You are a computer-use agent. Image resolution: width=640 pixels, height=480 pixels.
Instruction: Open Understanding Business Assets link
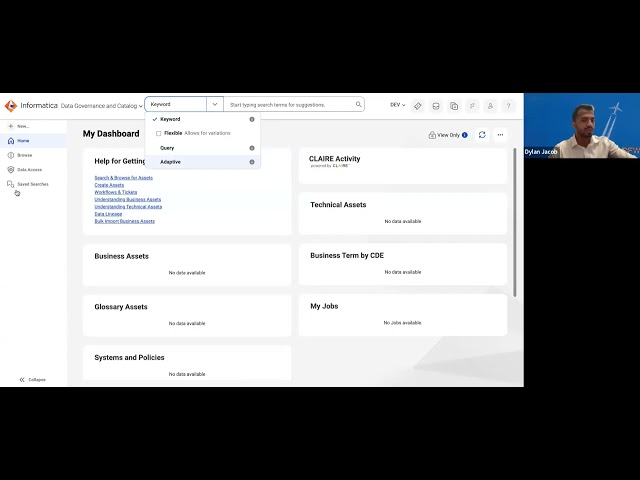[x=127, y=200]
